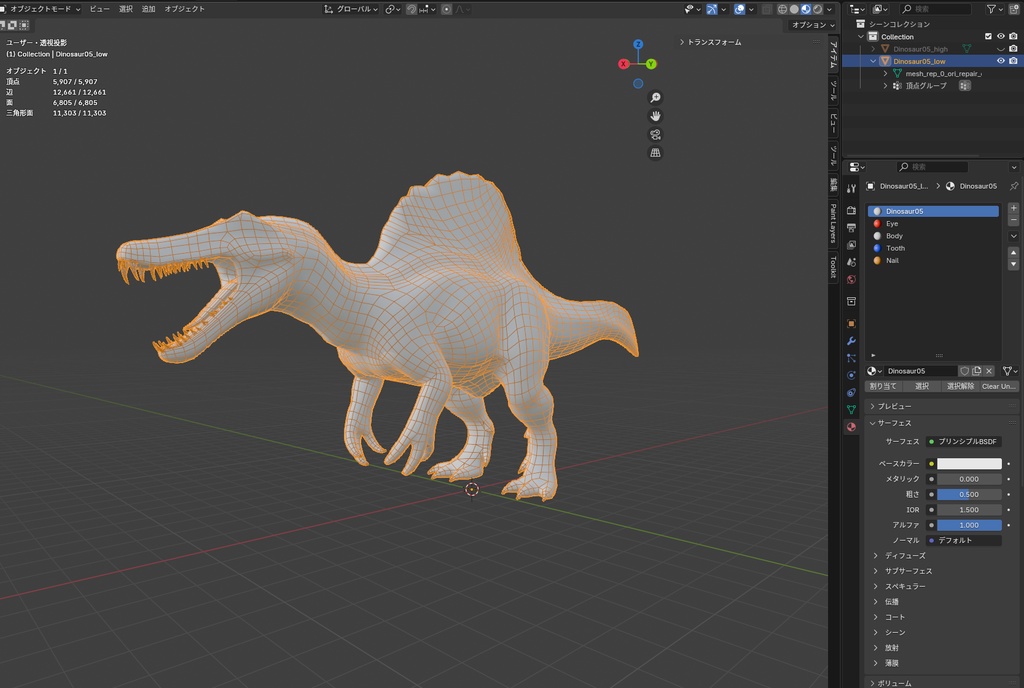Viewport: 1024px width, 688px height.
Task: Switch perspective/orthographic with the grid icon
Action: [656, 153]
